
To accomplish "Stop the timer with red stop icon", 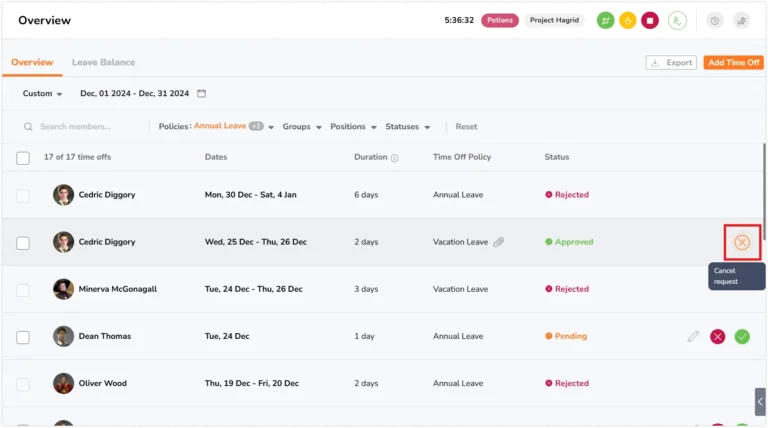I will point(650,21).
